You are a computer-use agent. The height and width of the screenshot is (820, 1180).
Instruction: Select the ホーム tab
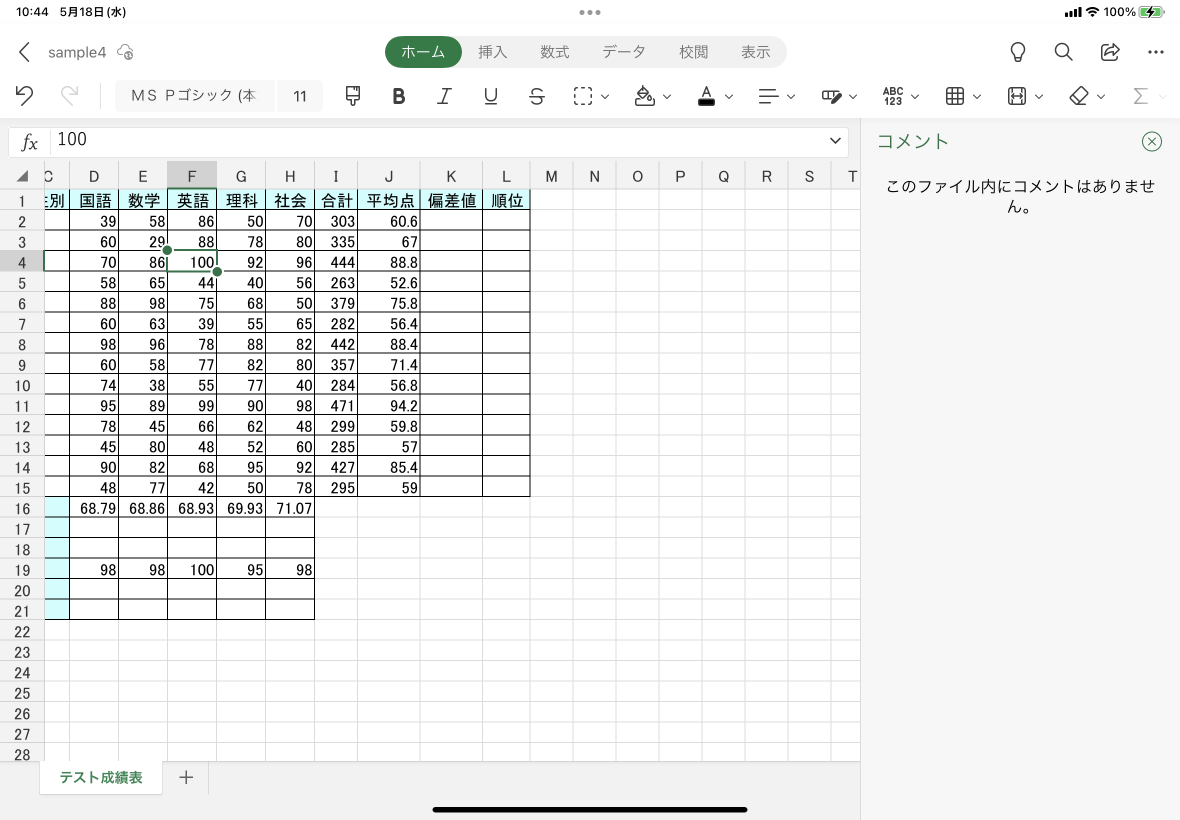coord(423,52)
